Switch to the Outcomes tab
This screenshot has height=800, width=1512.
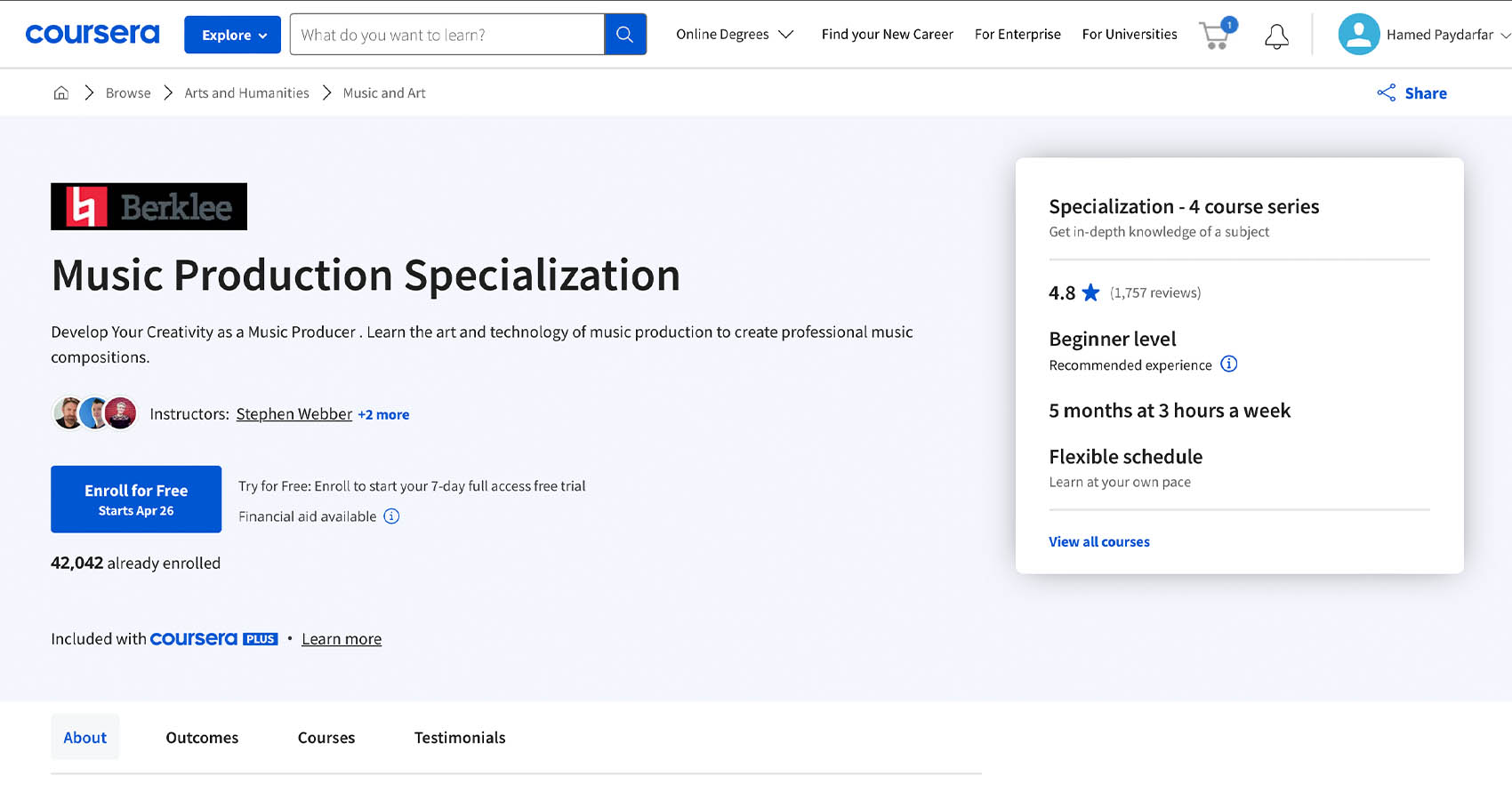tap(202, 738)
